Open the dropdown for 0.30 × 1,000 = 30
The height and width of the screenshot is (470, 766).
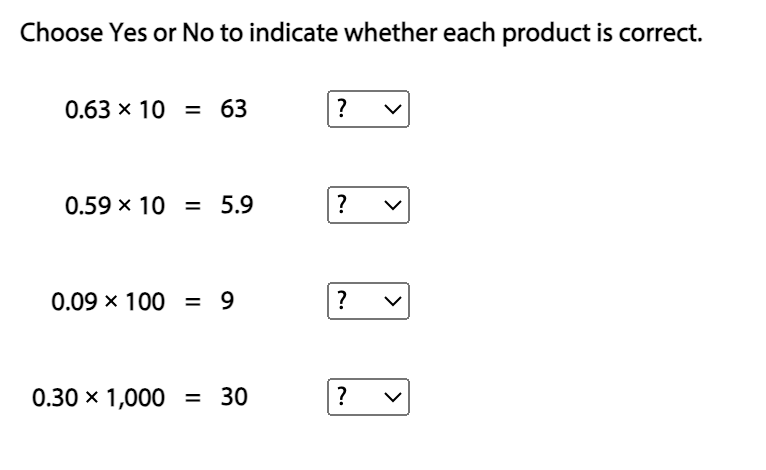[x=368, y=397]
